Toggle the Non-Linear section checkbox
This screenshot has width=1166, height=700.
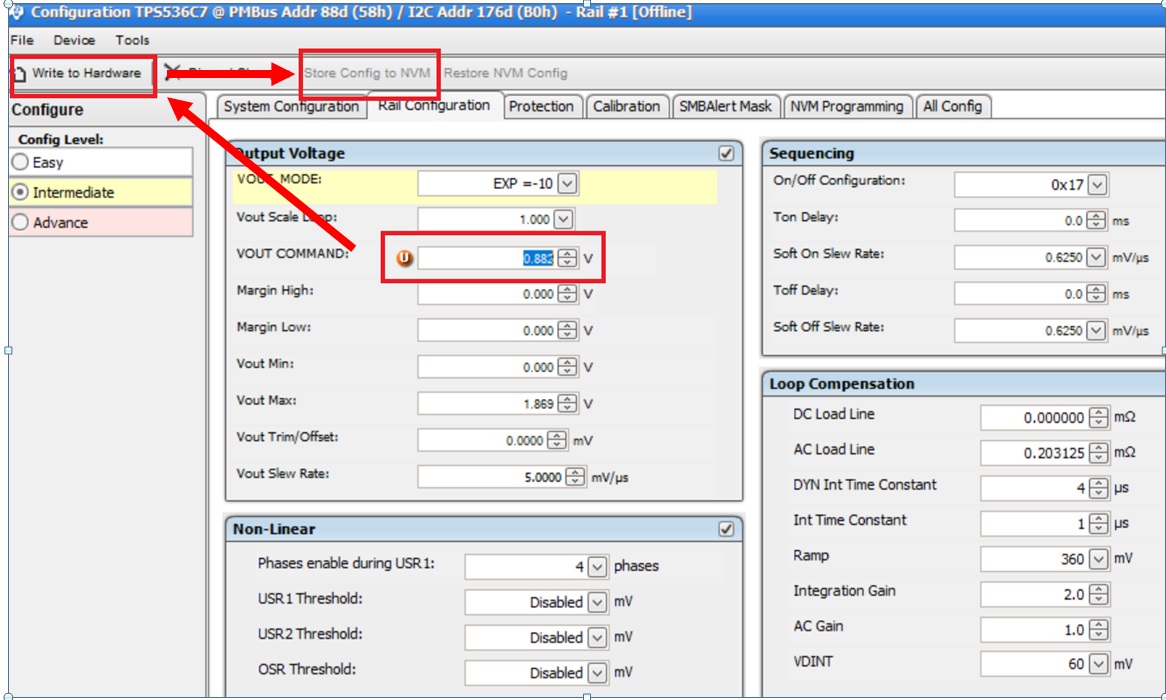[726, 529]
